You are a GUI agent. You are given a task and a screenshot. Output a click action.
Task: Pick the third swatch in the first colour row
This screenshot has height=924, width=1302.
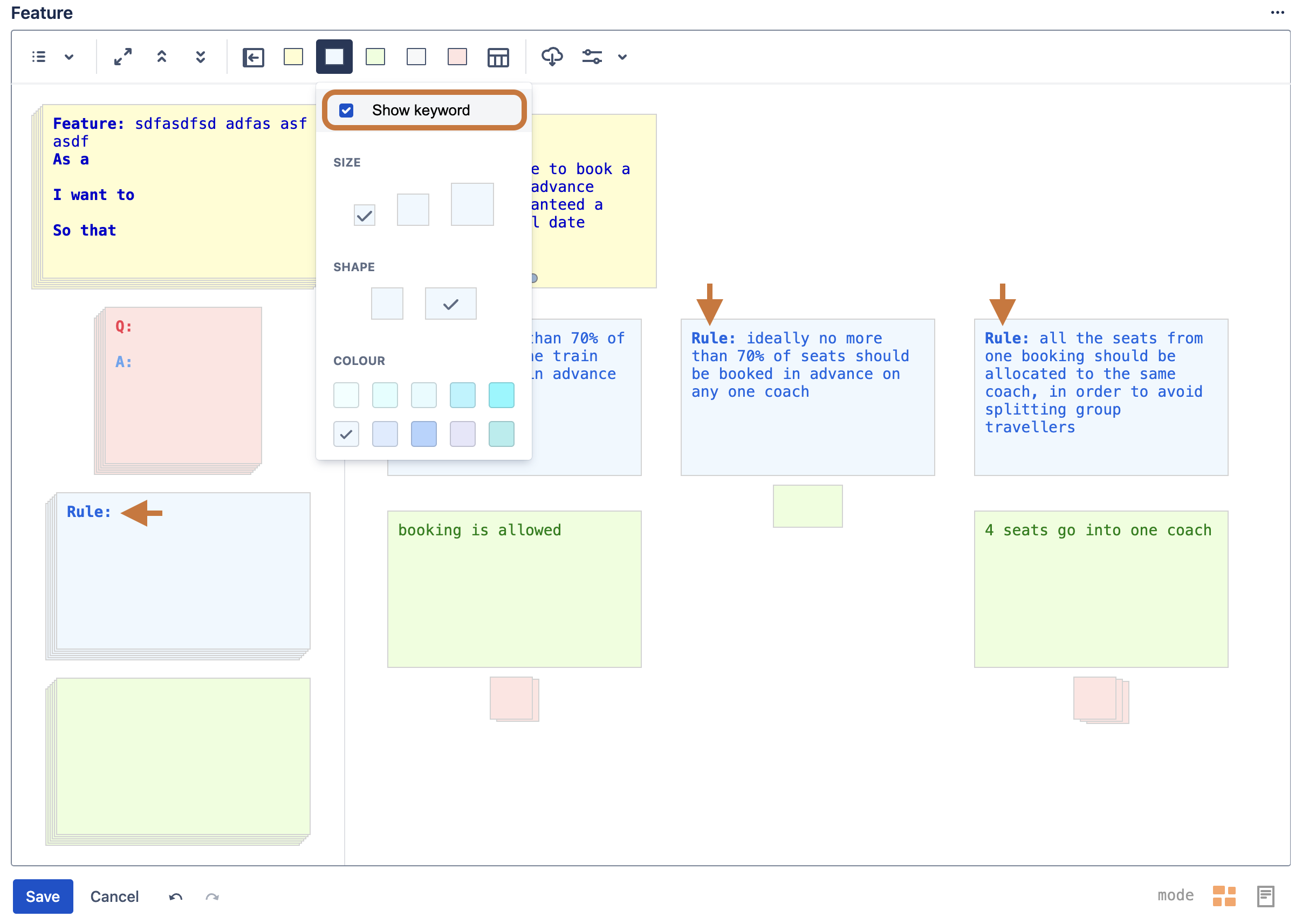click(x=423, y=395)
